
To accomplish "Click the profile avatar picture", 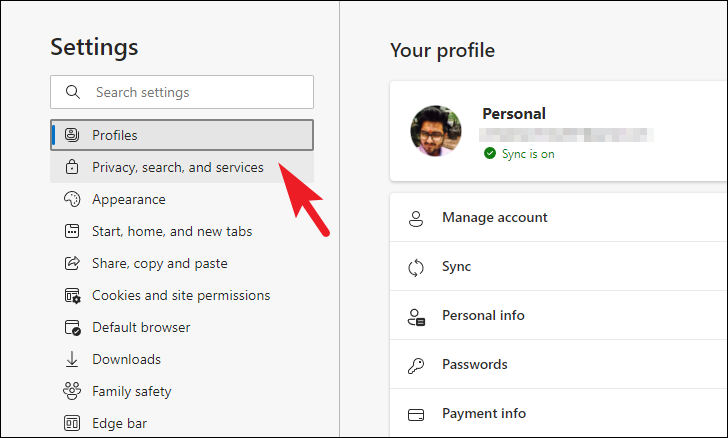I will (436, 131).
